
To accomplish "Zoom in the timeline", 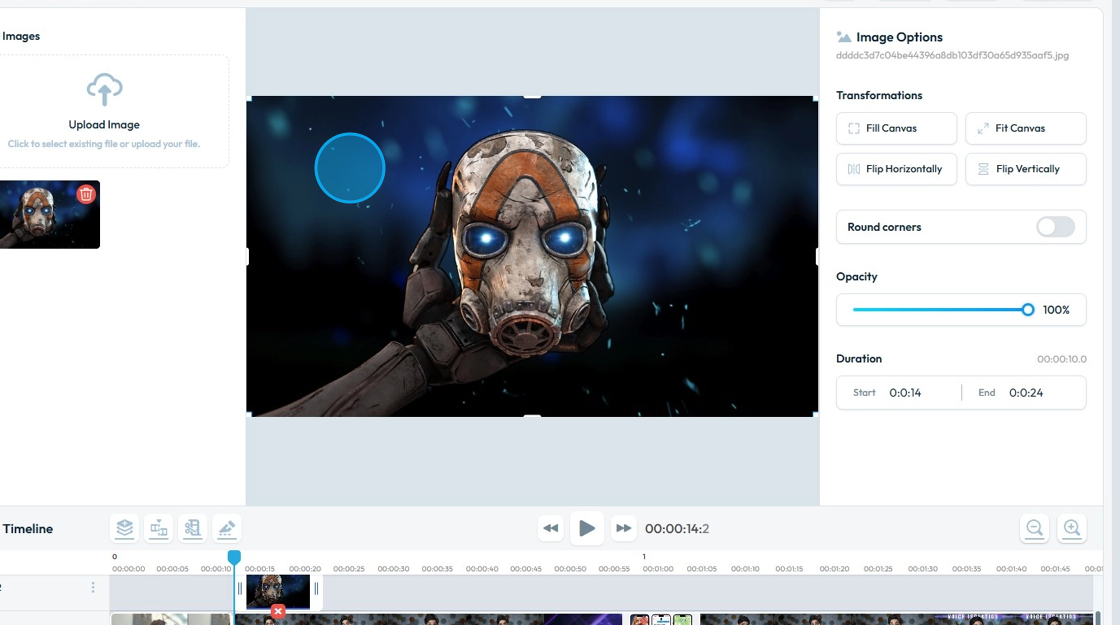I will pos(1071,529).
